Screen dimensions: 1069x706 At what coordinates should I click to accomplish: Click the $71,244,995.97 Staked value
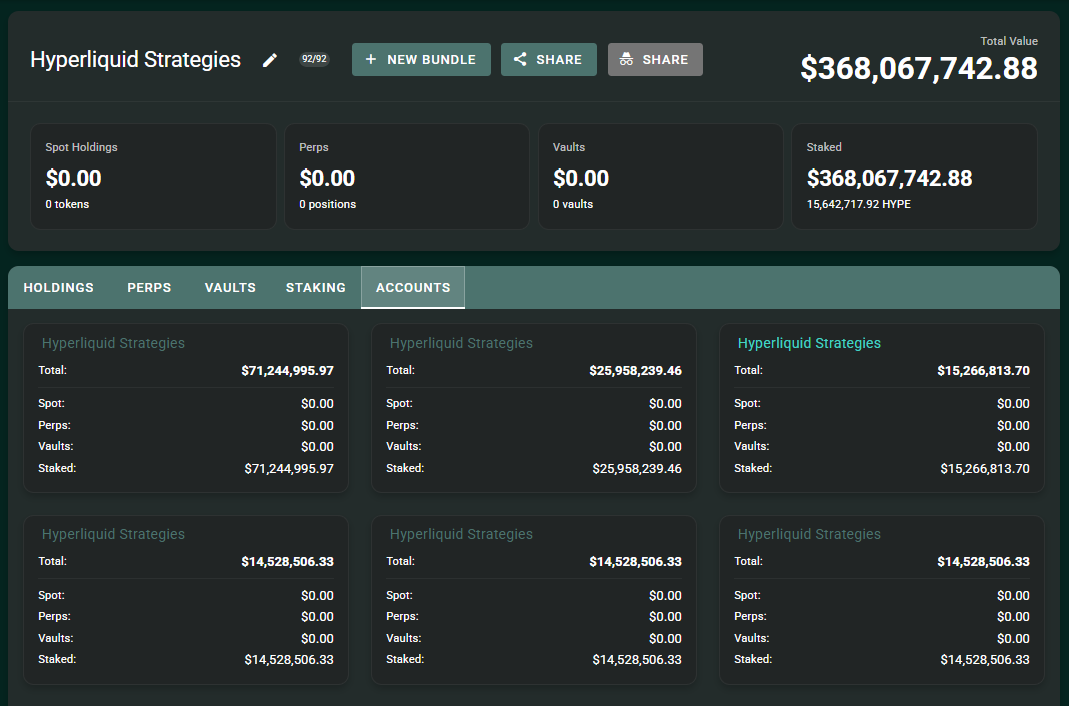[289, 469]
